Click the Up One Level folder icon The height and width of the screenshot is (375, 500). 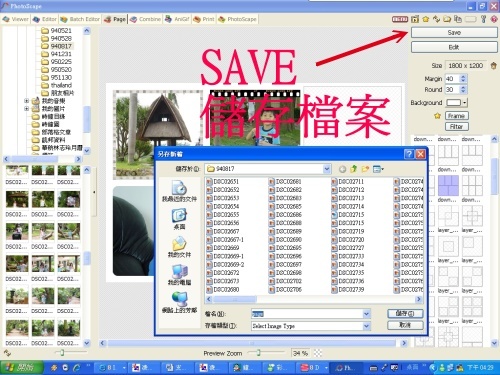(354, 169)
